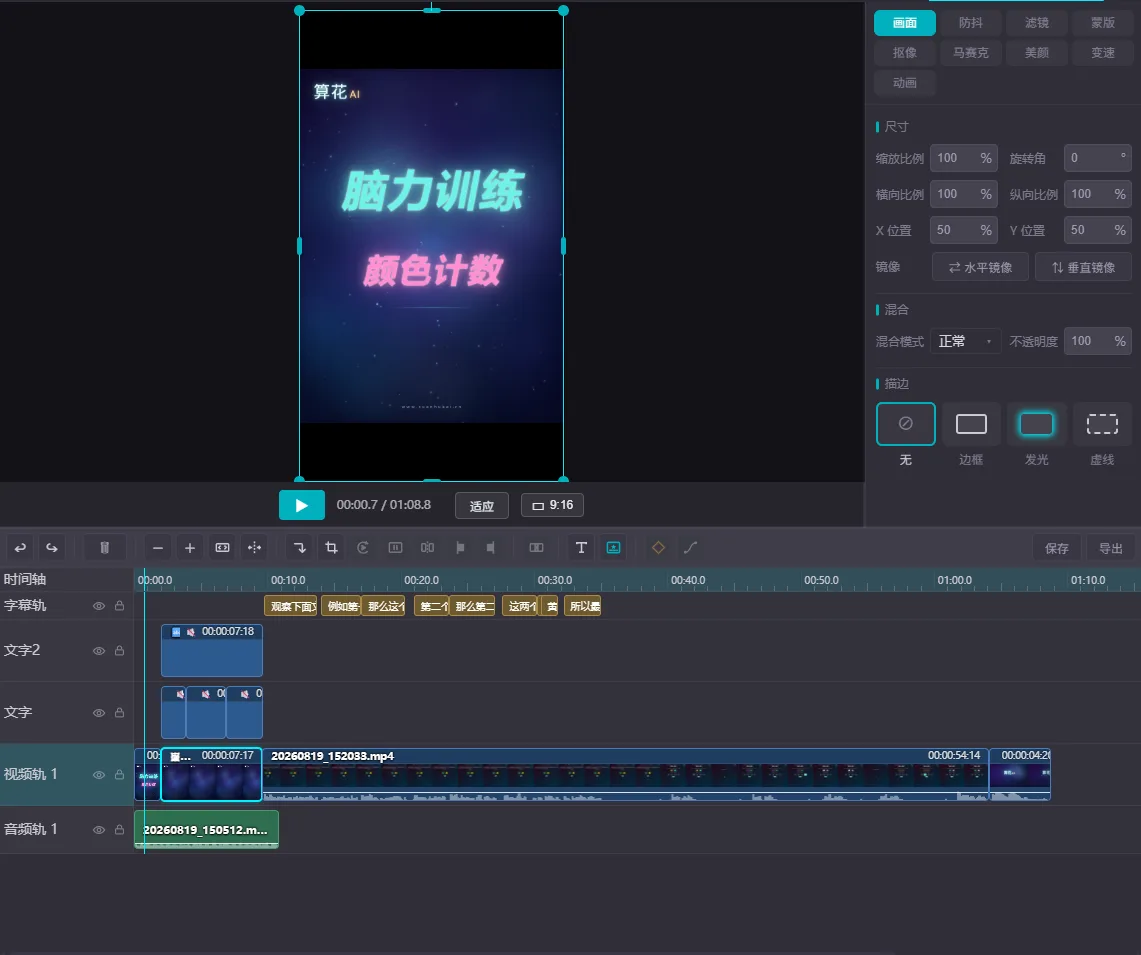This screenshot has height=955, width=1141.
Task: Select the 虚线 dashed stroke style
Action: click(1102, 424)
